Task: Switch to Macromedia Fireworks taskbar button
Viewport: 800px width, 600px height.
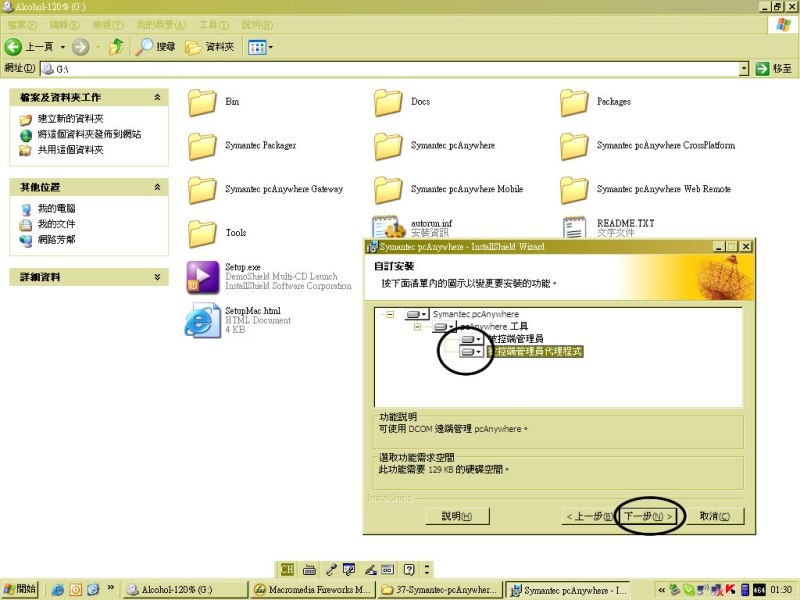Action: tap(313, 590)
